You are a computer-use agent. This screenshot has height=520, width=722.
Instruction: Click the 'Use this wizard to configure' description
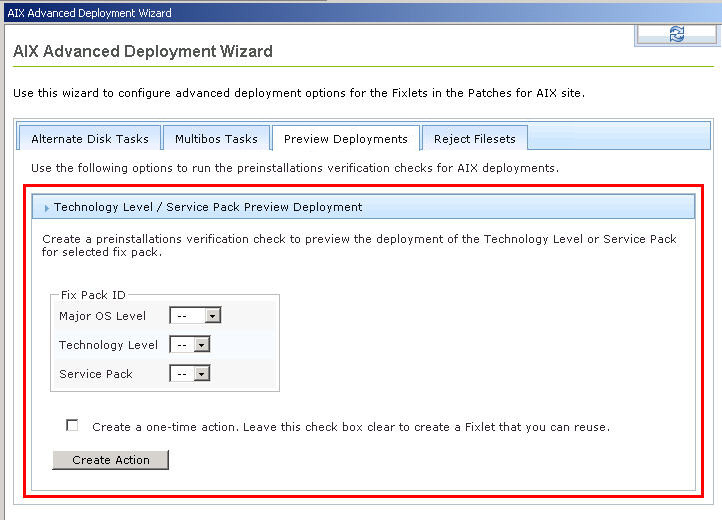point(299,93)
